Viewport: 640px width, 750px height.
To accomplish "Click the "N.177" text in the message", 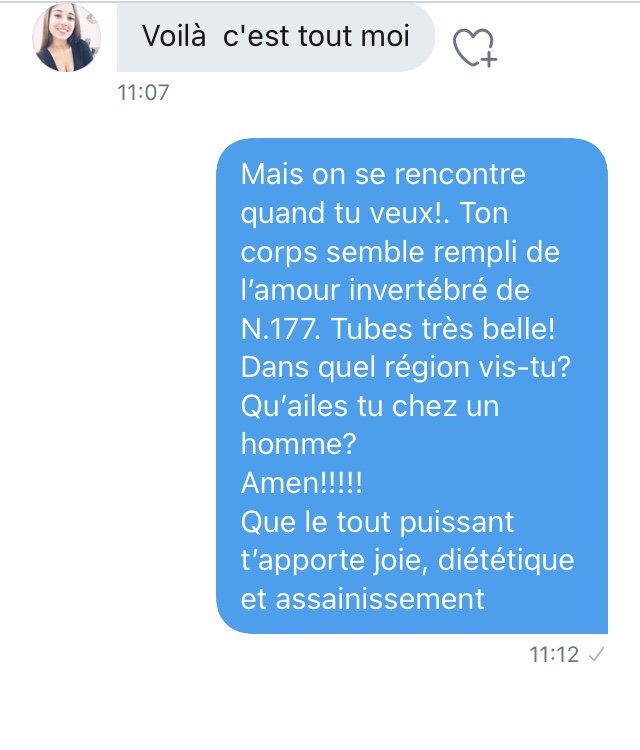I will [275, 328].
